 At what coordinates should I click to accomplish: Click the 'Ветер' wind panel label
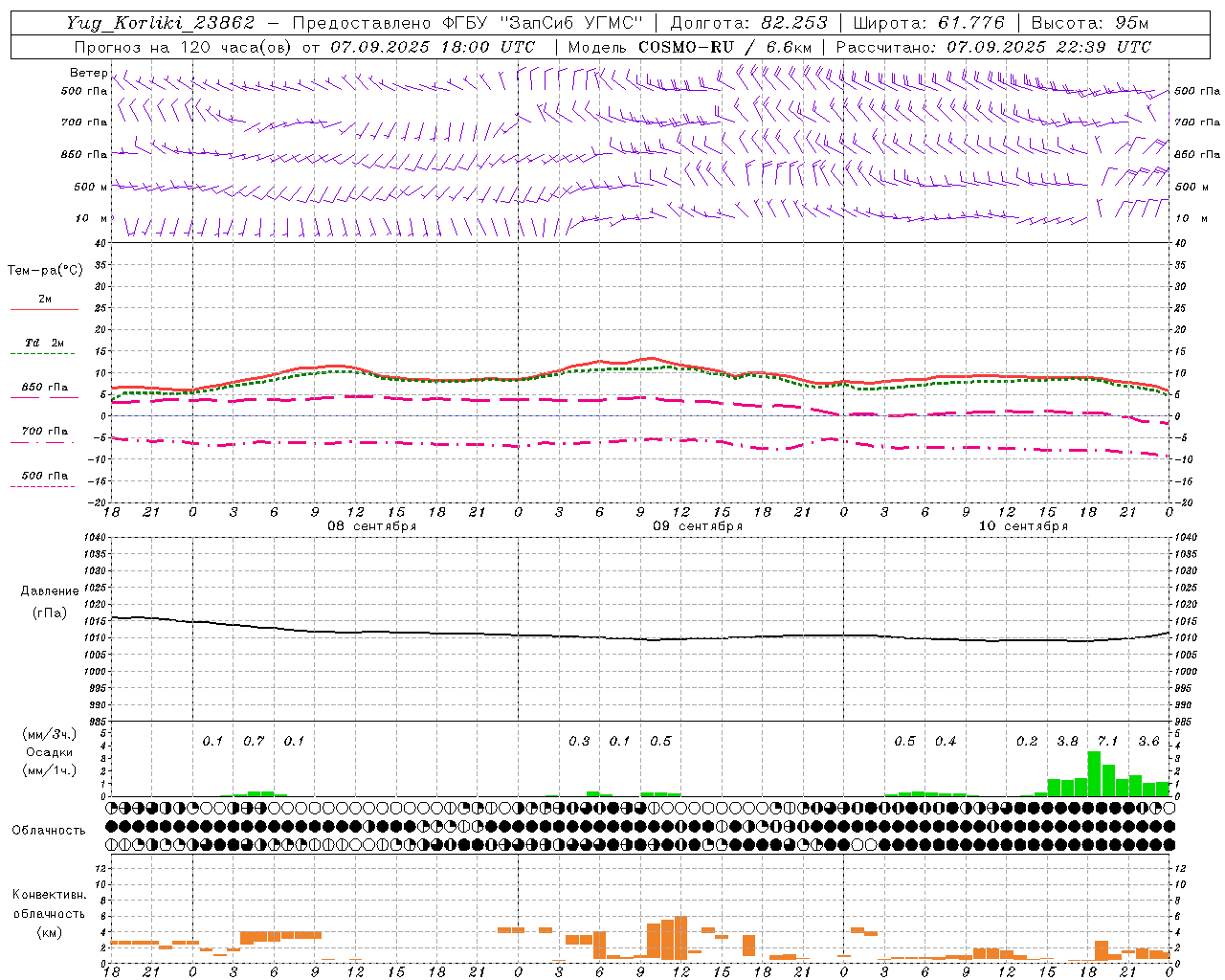88,73
